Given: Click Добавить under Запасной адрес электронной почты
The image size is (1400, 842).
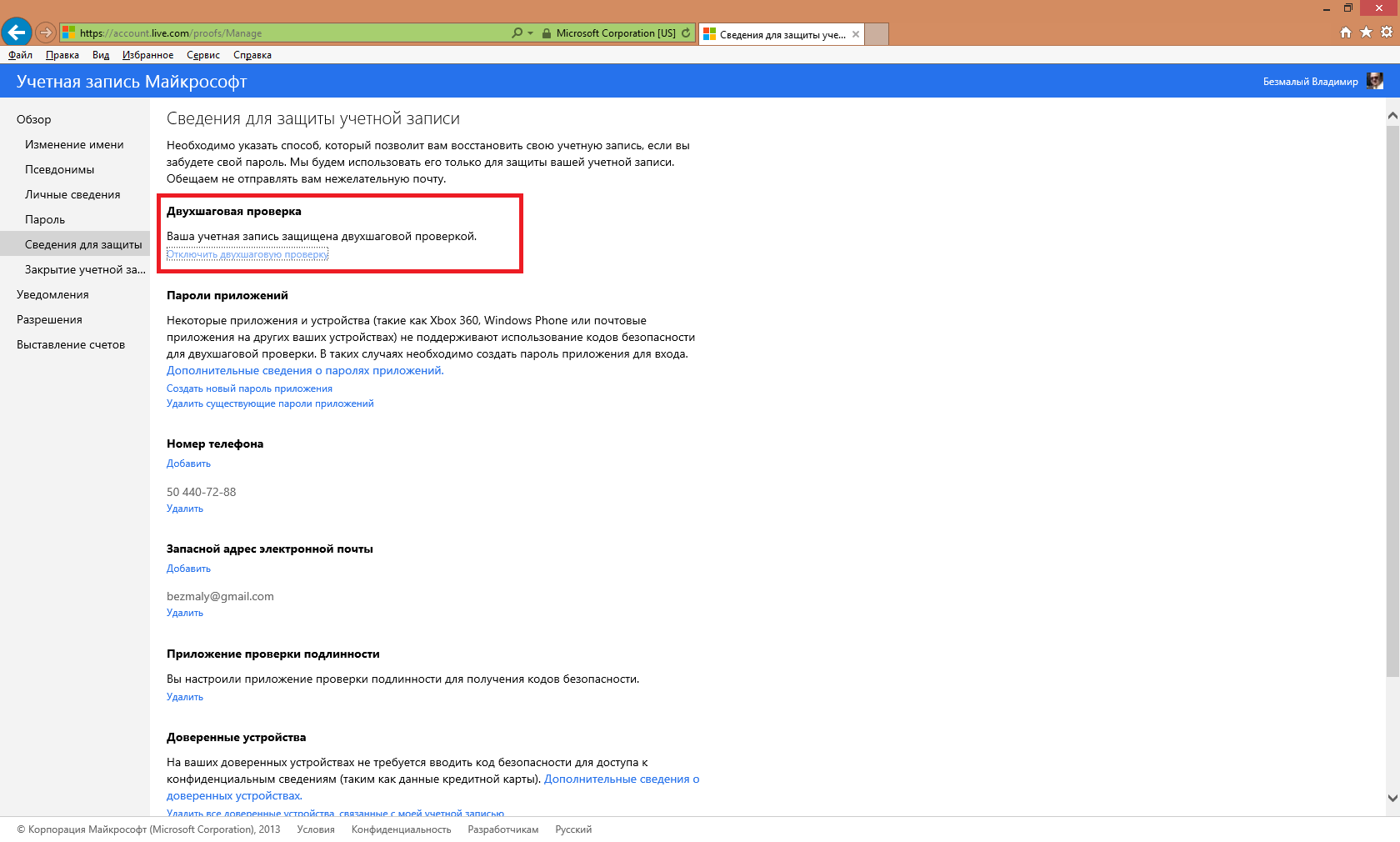Looking at the screenshot, I should click(188, 569).
